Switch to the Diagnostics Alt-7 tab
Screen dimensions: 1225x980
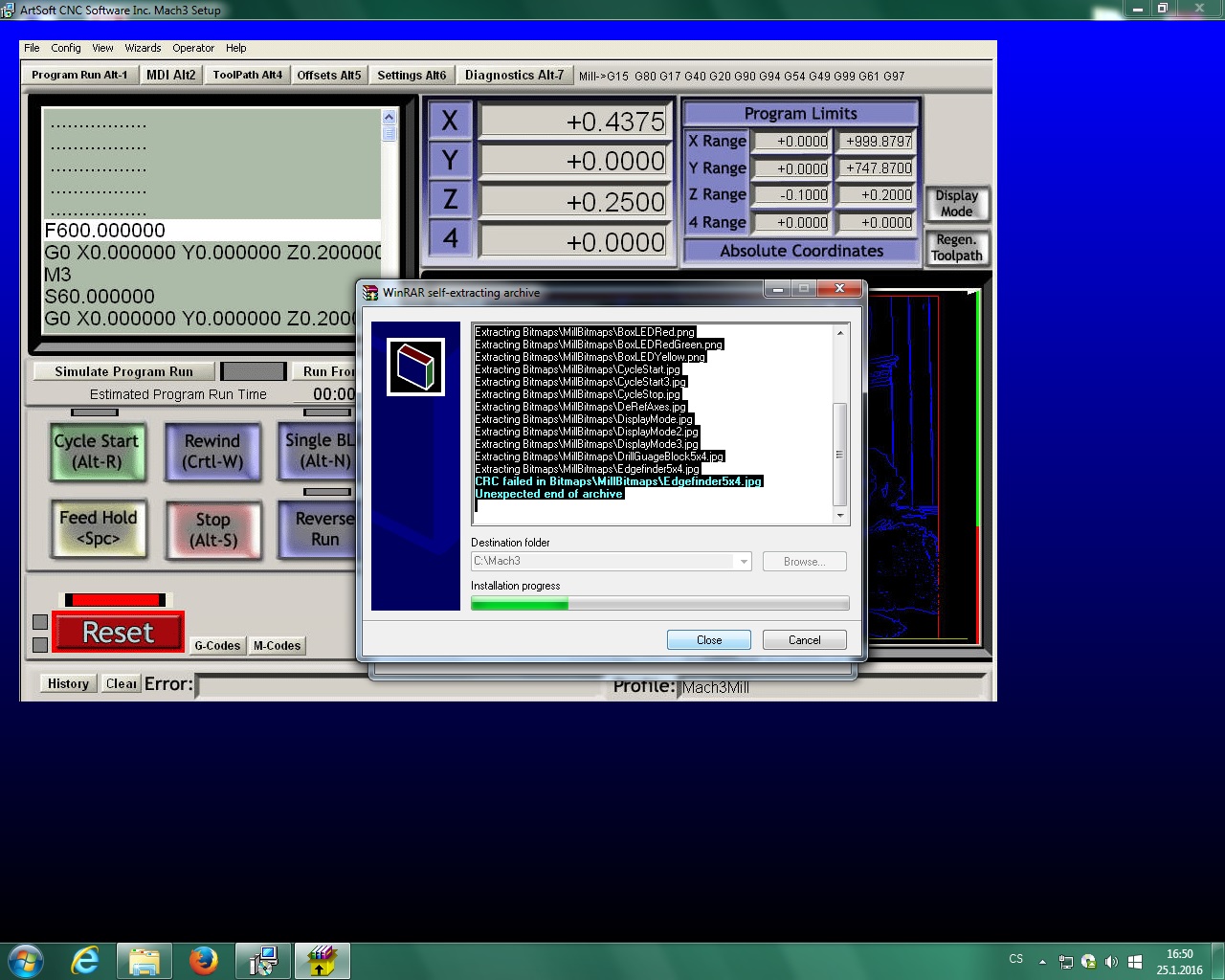coord(514,75)
